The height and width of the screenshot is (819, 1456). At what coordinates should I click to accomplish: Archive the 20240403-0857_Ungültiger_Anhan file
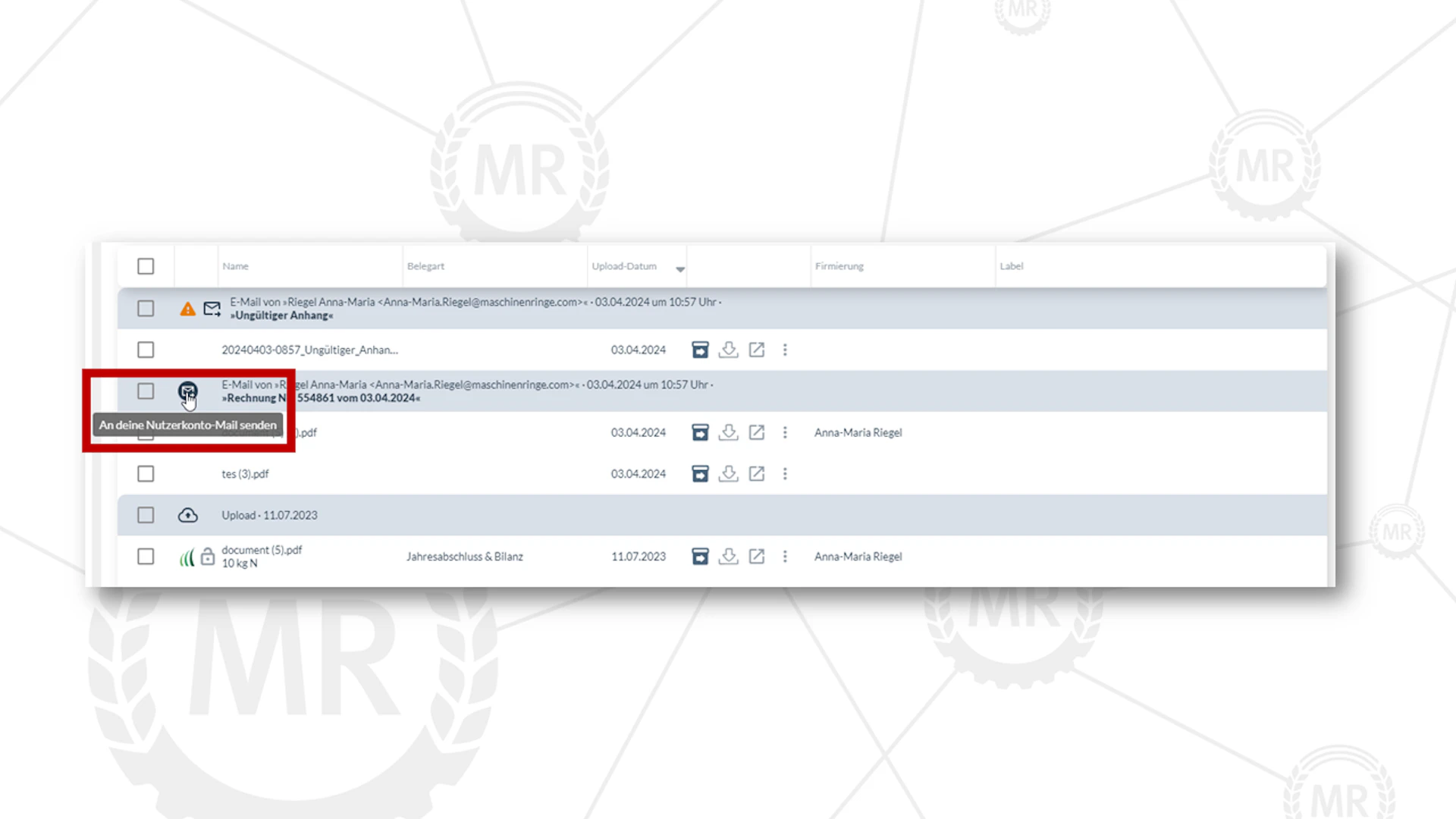(x=700, y=350)
